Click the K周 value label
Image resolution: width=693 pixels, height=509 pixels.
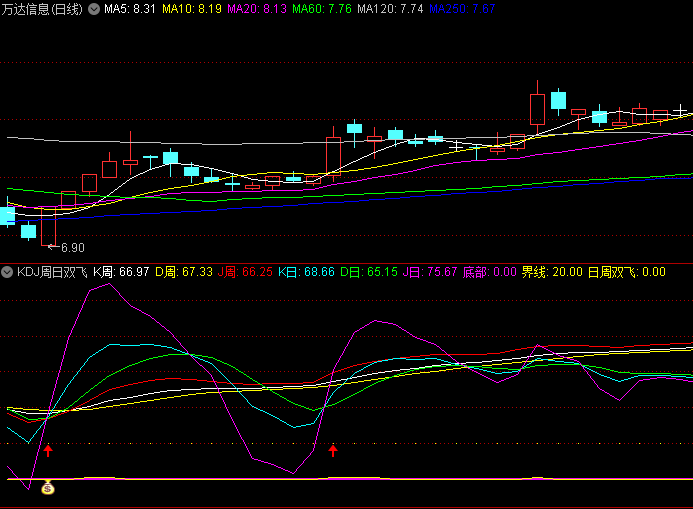point(121,271)
